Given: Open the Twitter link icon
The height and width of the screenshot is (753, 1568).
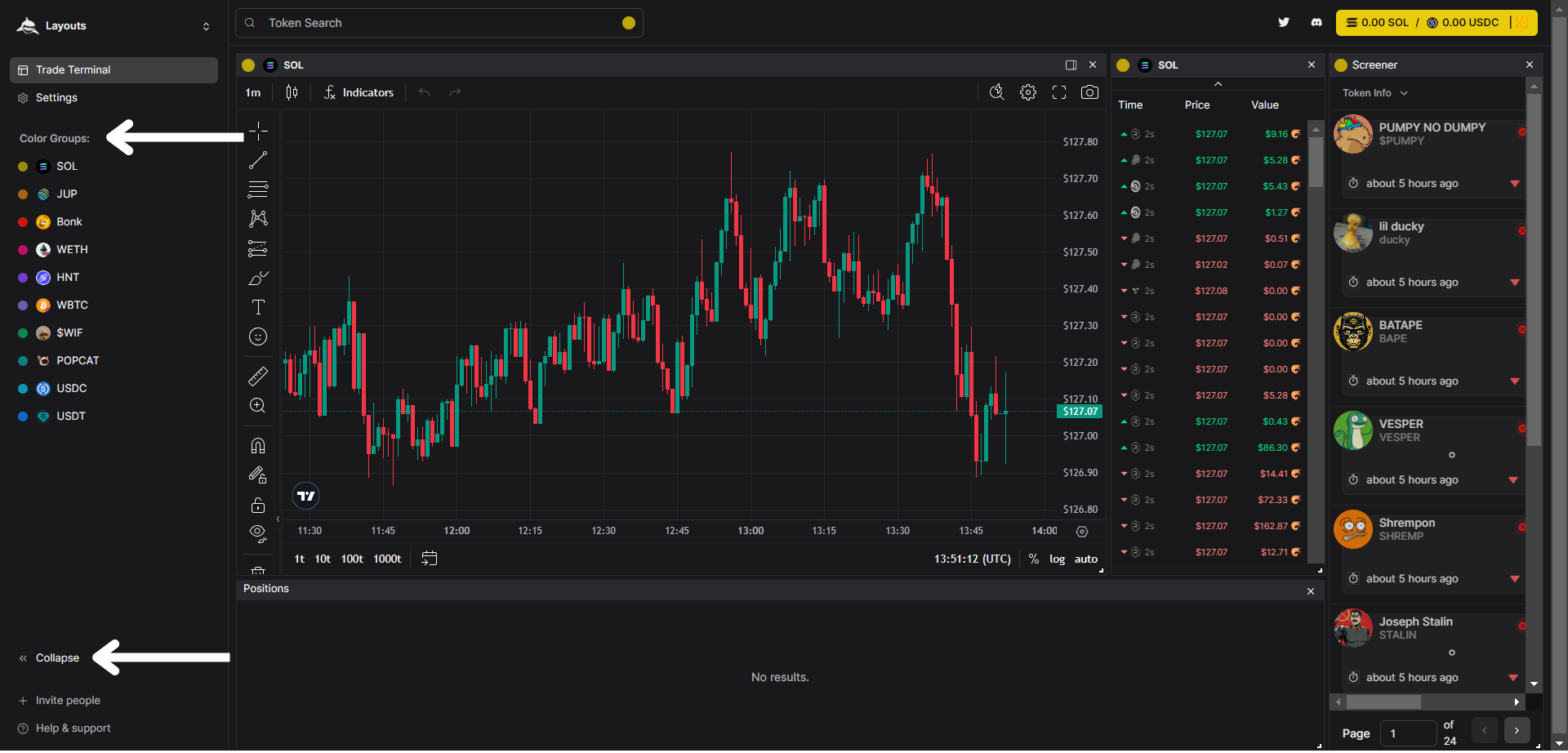Looking at the screenshot, I should pyautogui.click(x=1284, y=23).
